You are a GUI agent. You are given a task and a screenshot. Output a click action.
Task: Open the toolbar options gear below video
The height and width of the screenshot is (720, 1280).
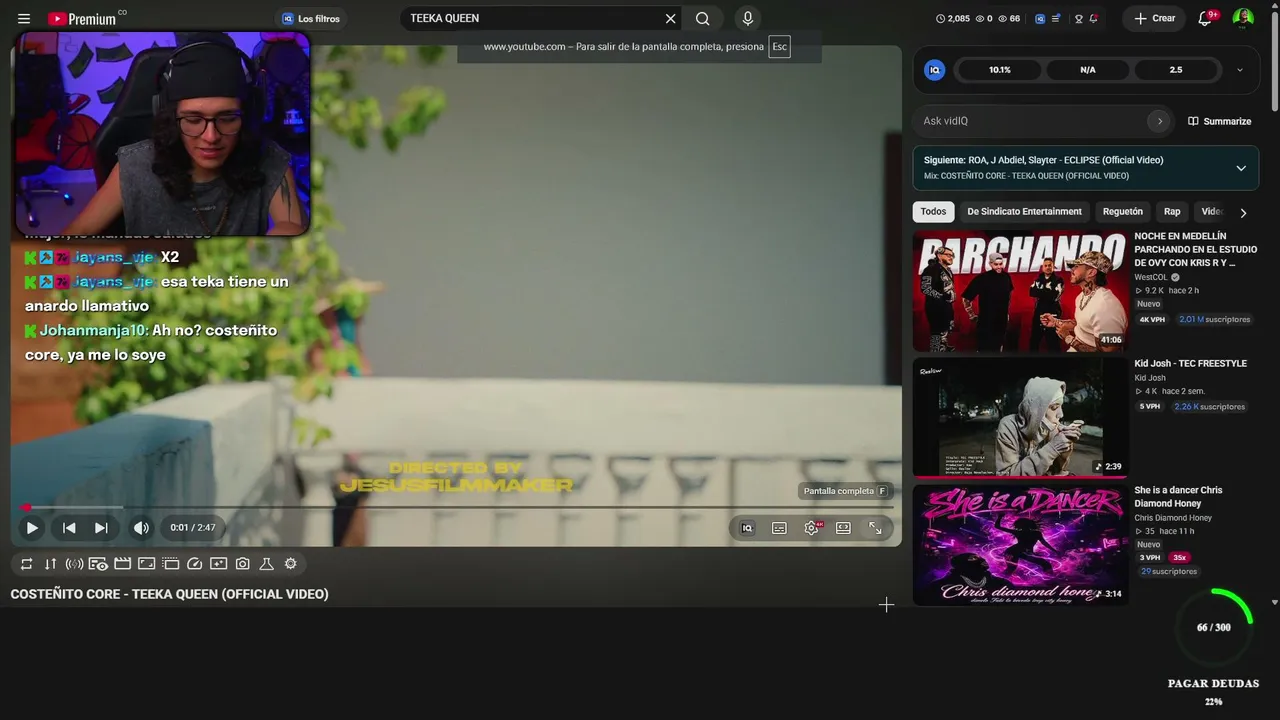[x=290, y=564]
